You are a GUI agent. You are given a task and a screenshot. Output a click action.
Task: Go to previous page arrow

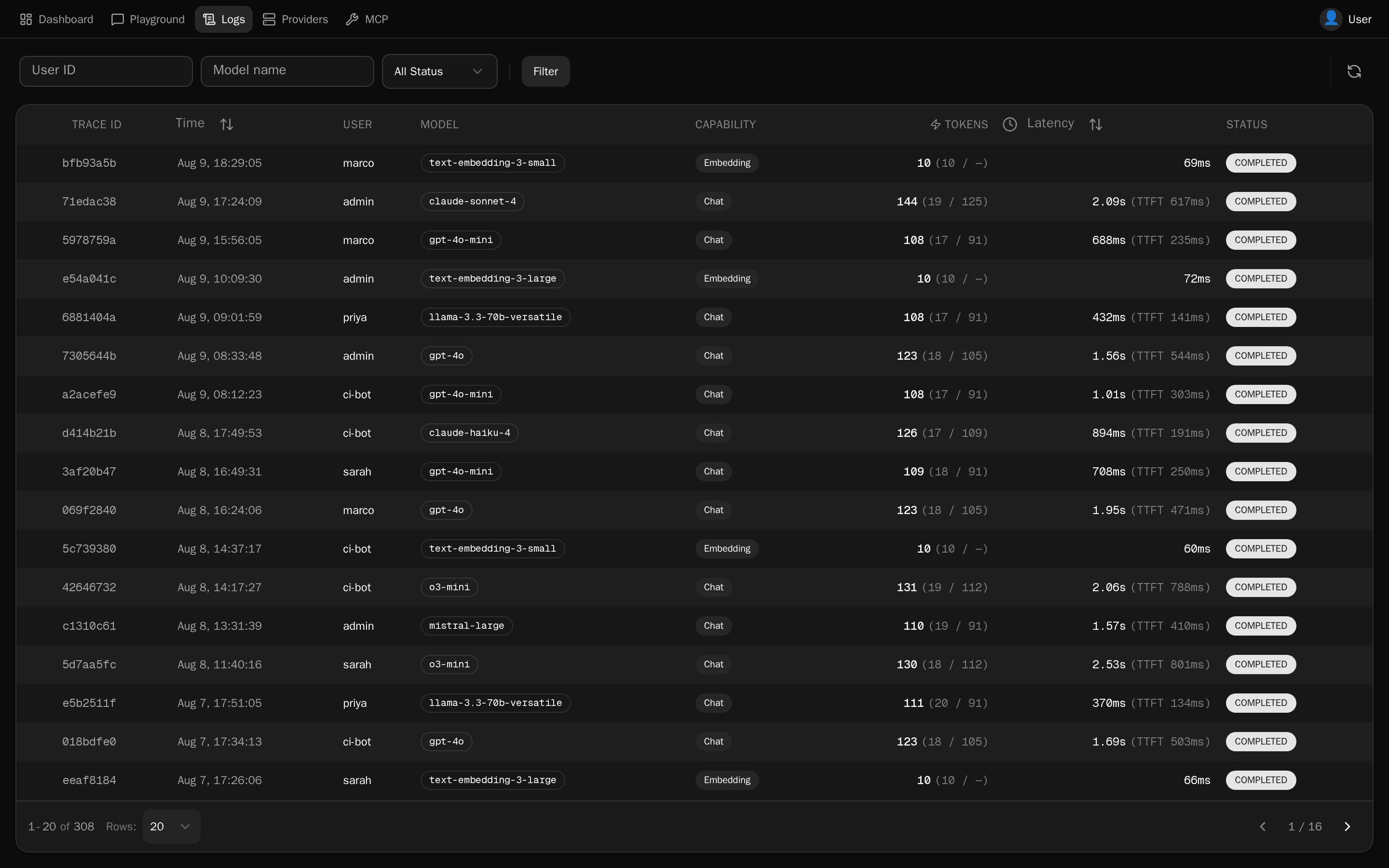coord(1263,826)
